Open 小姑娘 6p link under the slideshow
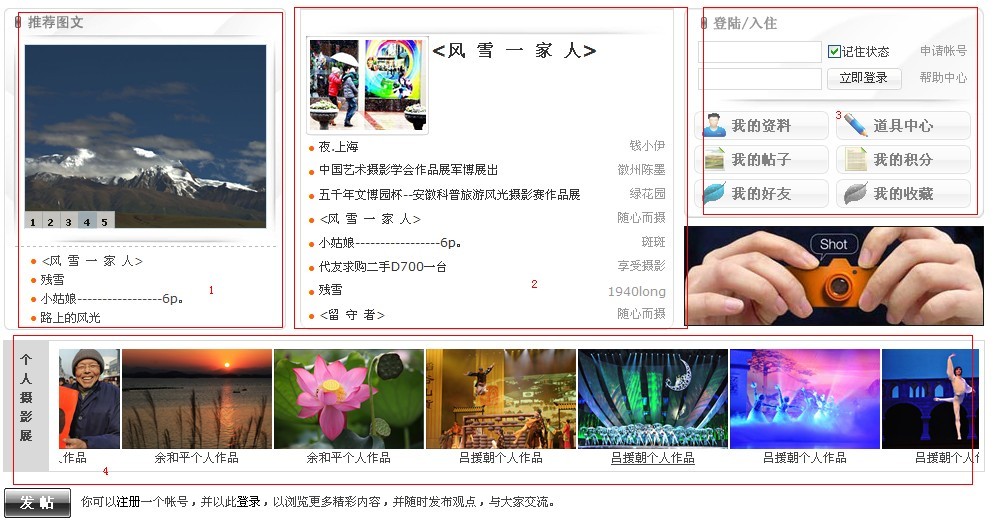997x526 pixels. pyautogui.click(x=112, y=298)
